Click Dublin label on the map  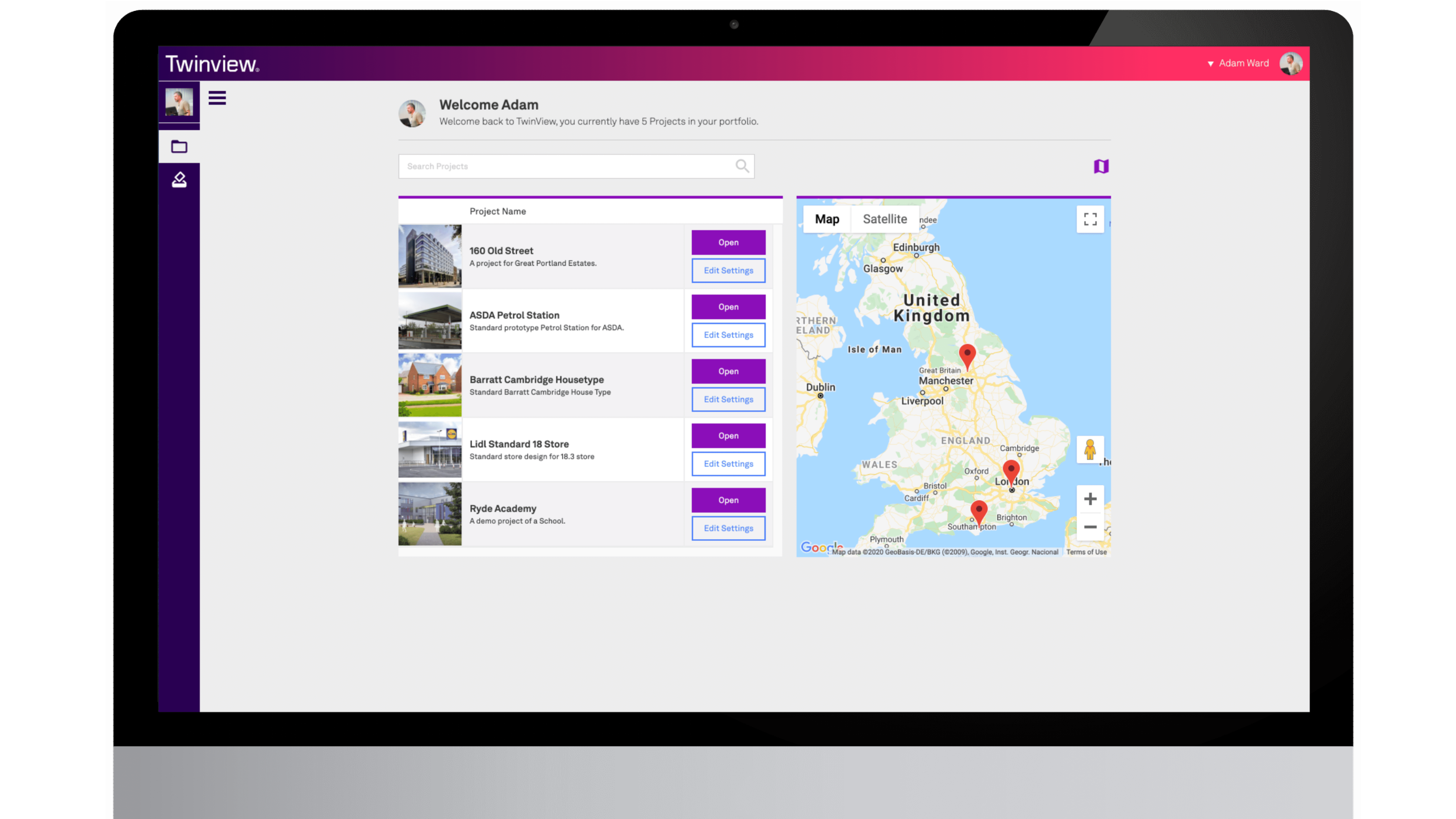pos(820,387)
